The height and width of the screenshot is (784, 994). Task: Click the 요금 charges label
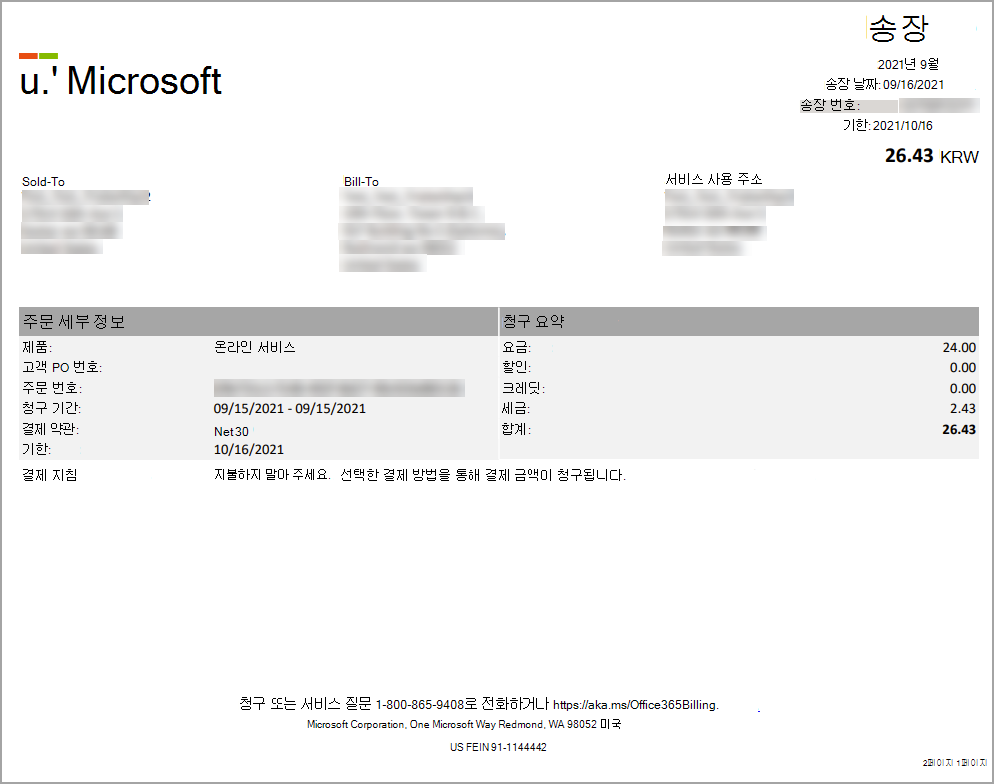[517, 347]
